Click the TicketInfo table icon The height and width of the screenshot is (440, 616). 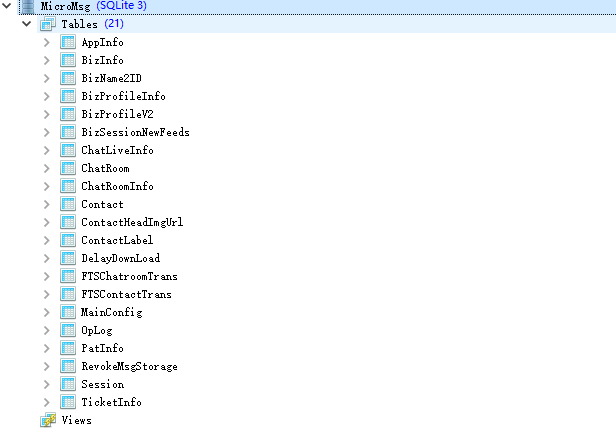68,402
